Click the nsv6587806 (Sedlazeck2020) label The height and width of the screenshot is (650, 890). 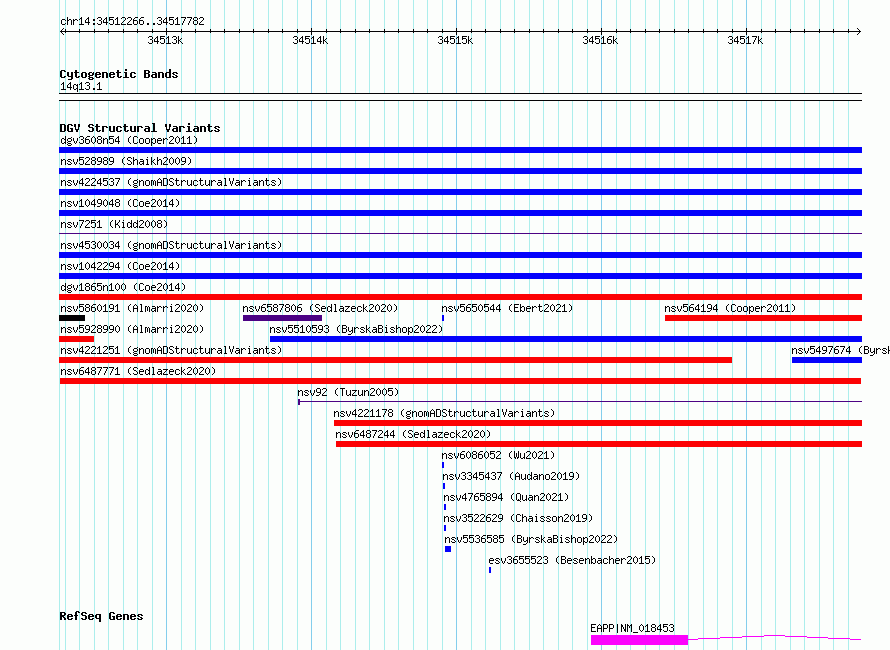coord(320,308)
